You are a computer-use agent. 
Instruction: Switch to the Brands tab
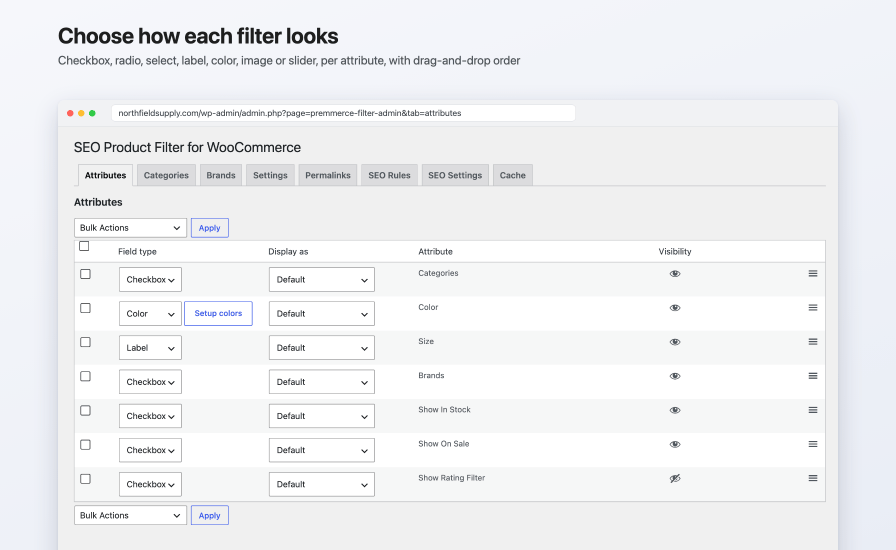[221, 175]
